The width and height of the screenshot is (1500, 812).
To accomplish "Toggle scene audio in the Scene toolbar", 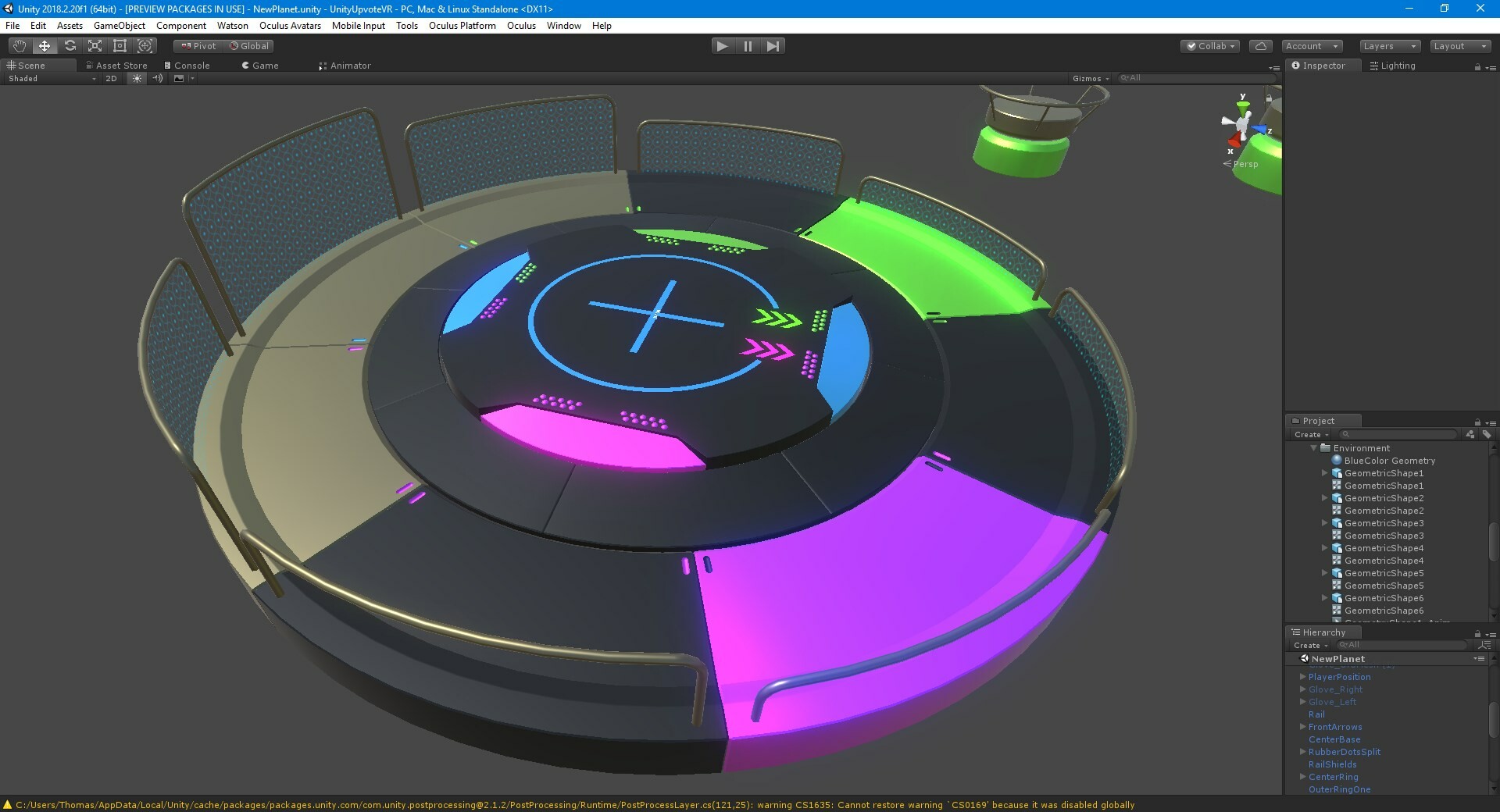I will click(157, 78).
